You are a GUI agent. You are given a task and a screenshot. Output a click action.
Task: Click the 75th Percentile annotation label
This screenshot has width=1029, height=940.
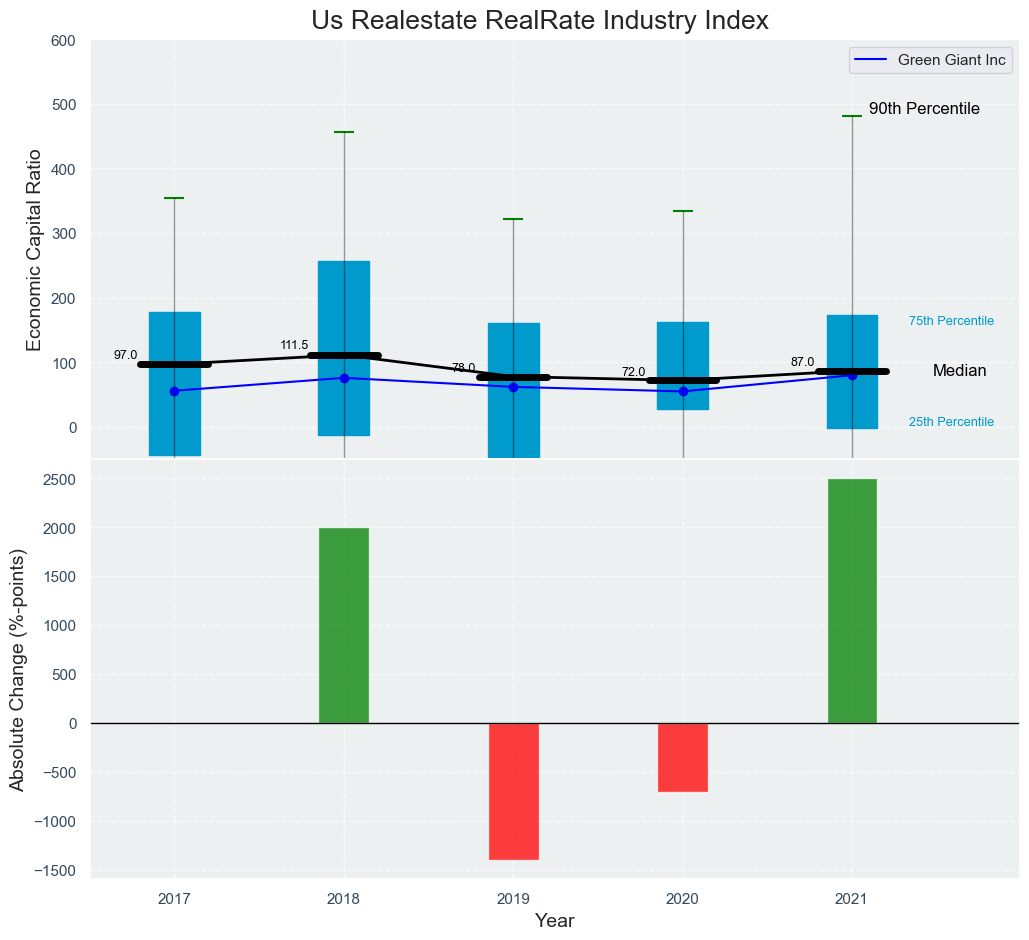point(951,321)
